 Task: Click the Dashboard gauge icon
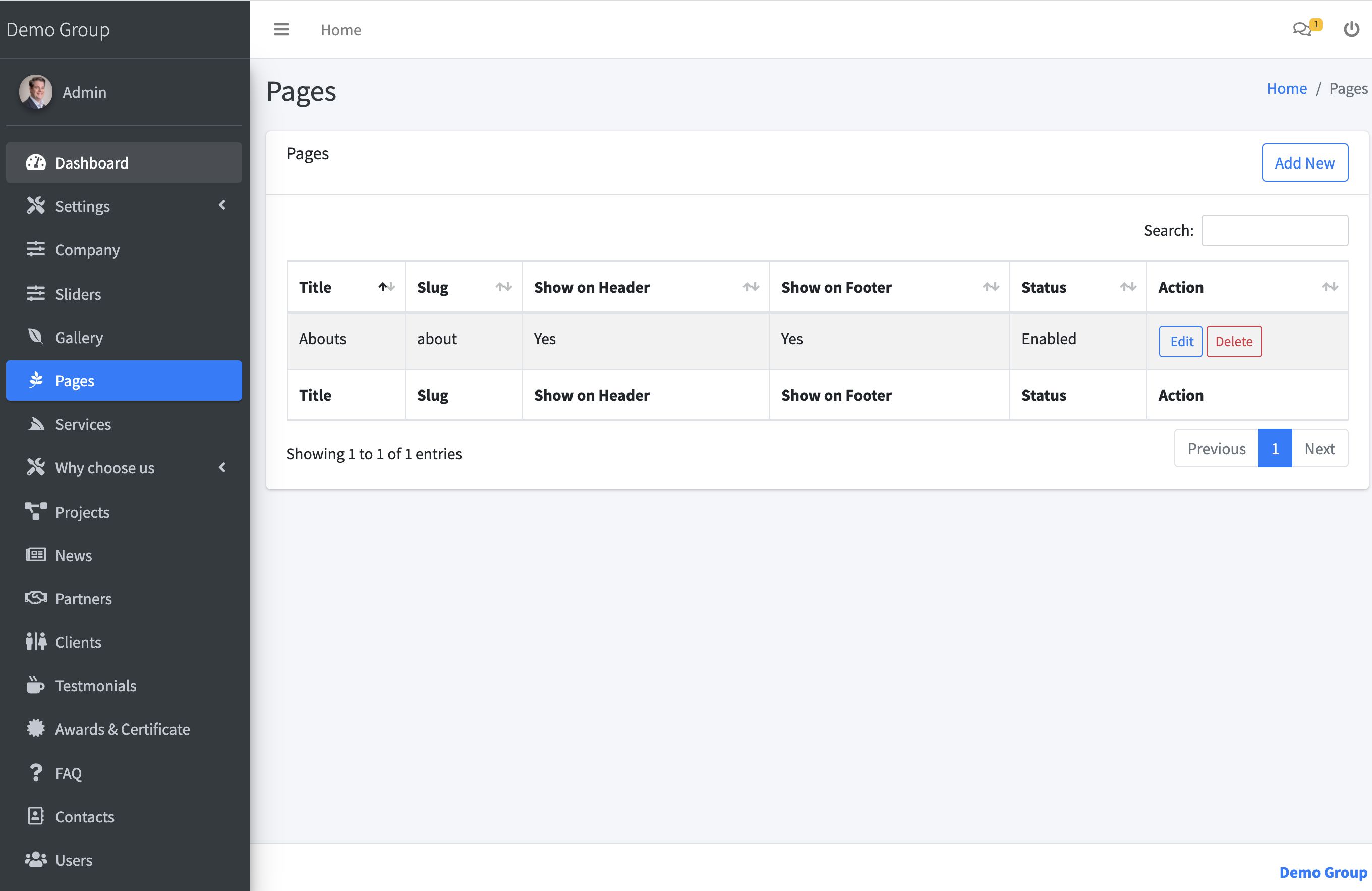pyautogui.click(x=36, y=162)
